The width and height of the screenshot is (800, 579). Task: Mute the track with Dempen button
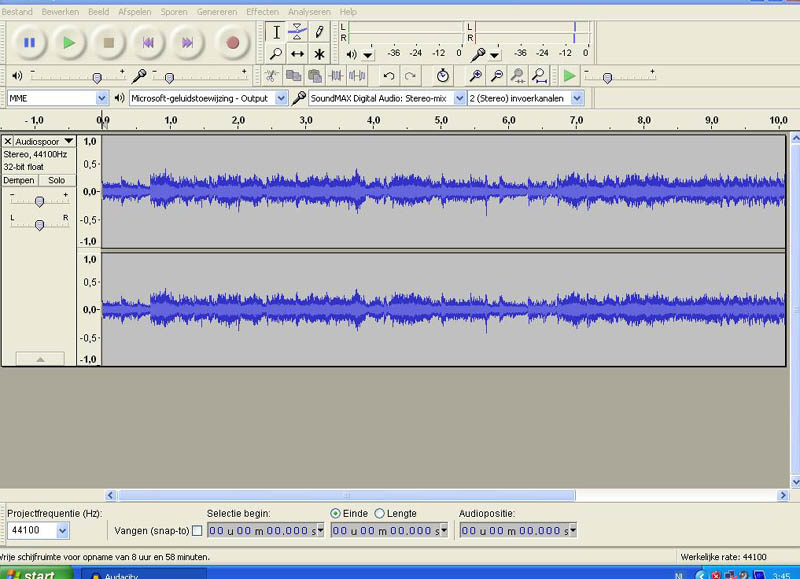(19, 180)
